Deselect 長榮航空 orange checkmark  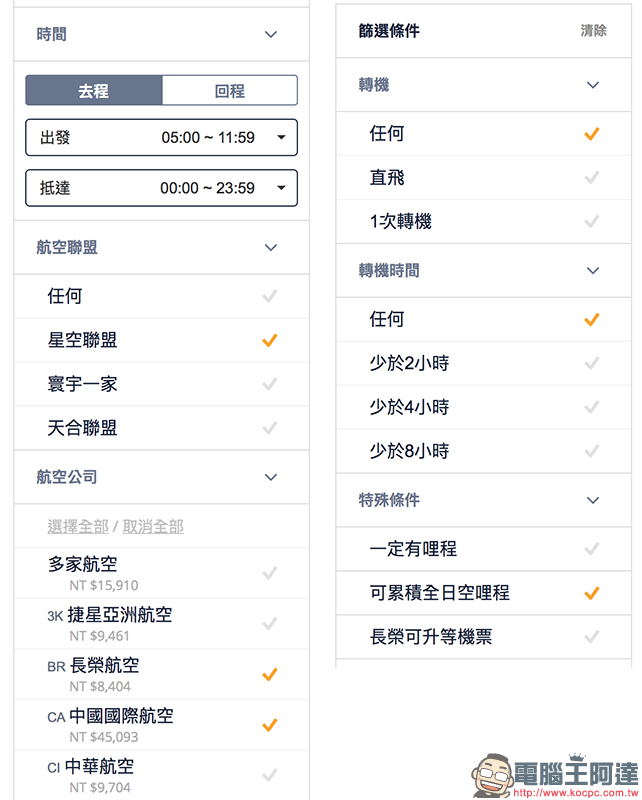269,674
